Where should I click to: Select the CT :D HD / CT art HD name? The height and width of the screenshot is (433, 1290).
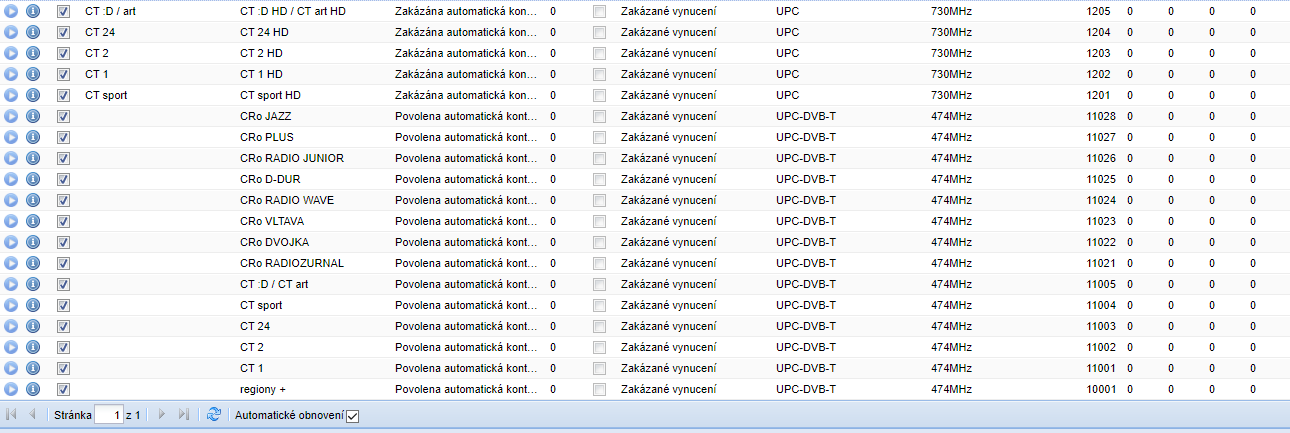[293, 11]
